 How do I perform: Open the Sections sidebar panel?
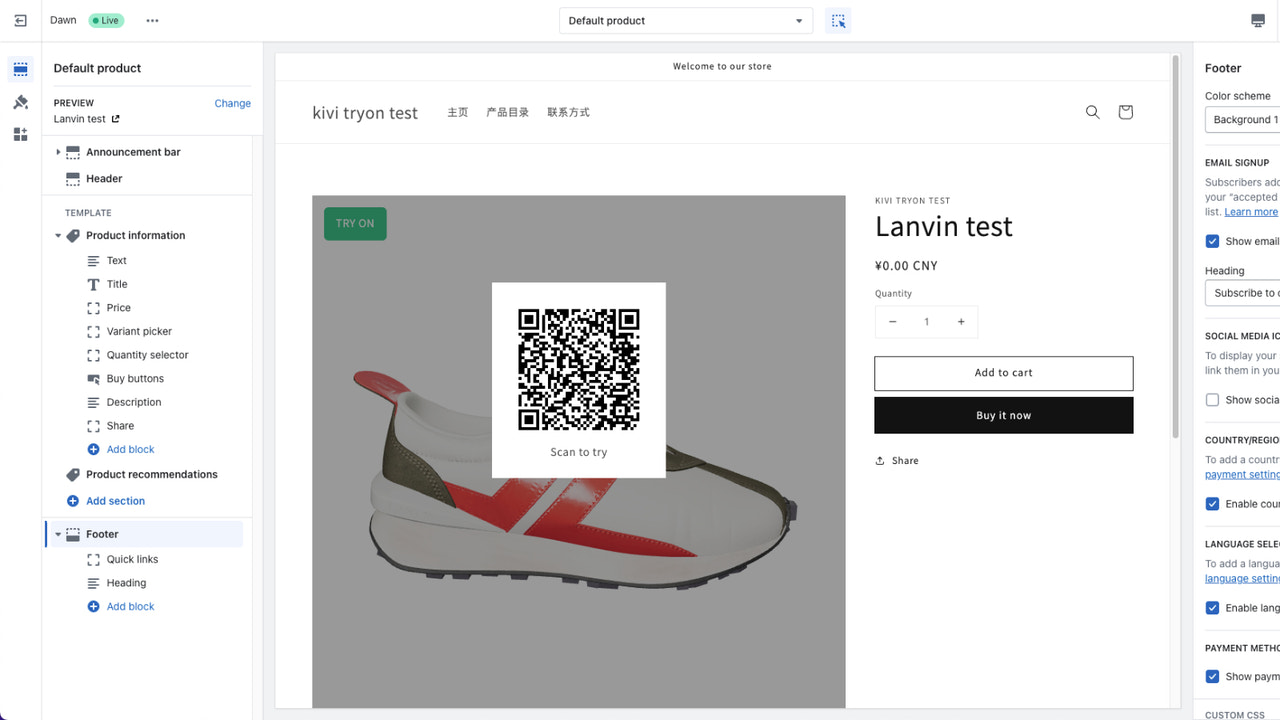20,68
